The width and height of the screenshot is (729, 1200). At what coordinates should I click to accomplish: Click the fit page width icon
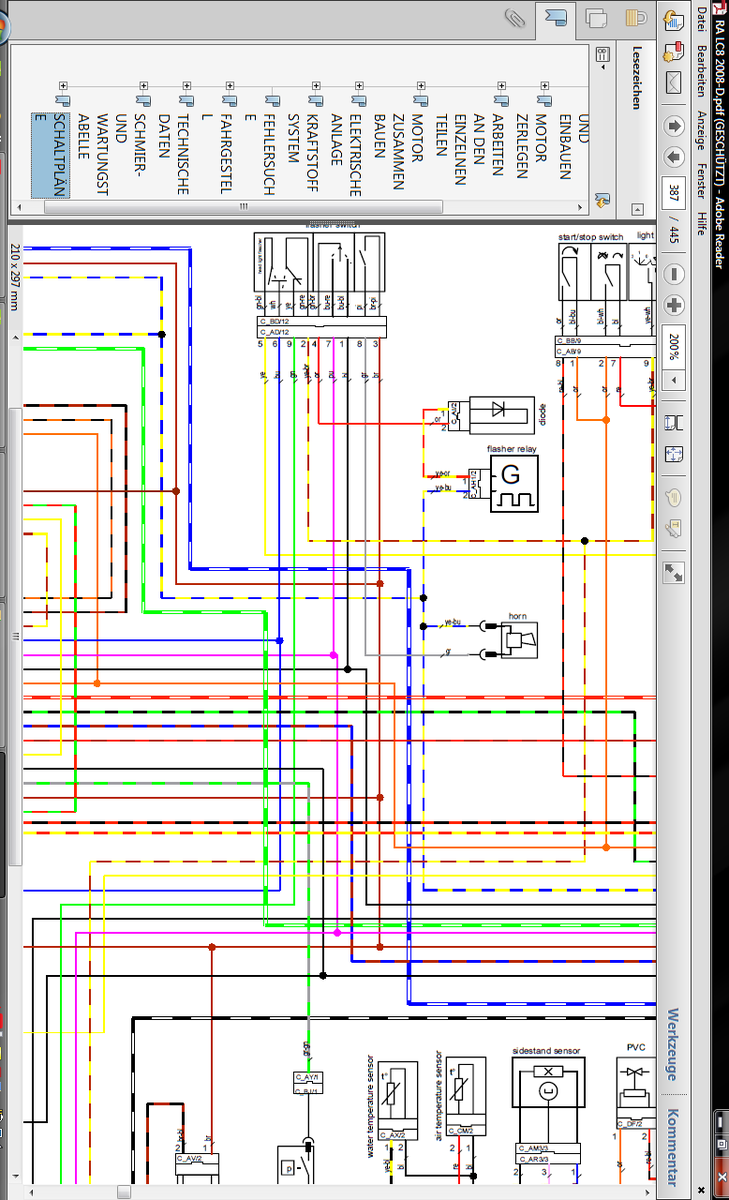(673, 422)
